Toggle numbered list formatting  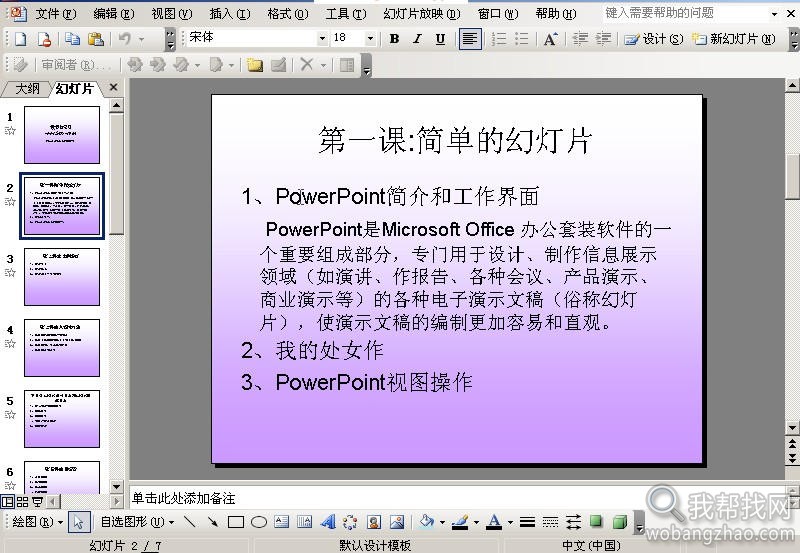click(x=498, y=39)
